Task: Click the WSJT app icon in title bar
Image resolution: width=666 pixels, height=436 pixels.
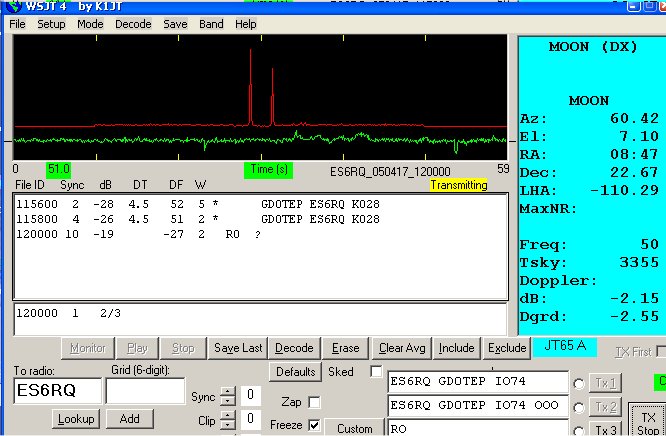Action: click(13, 5)
